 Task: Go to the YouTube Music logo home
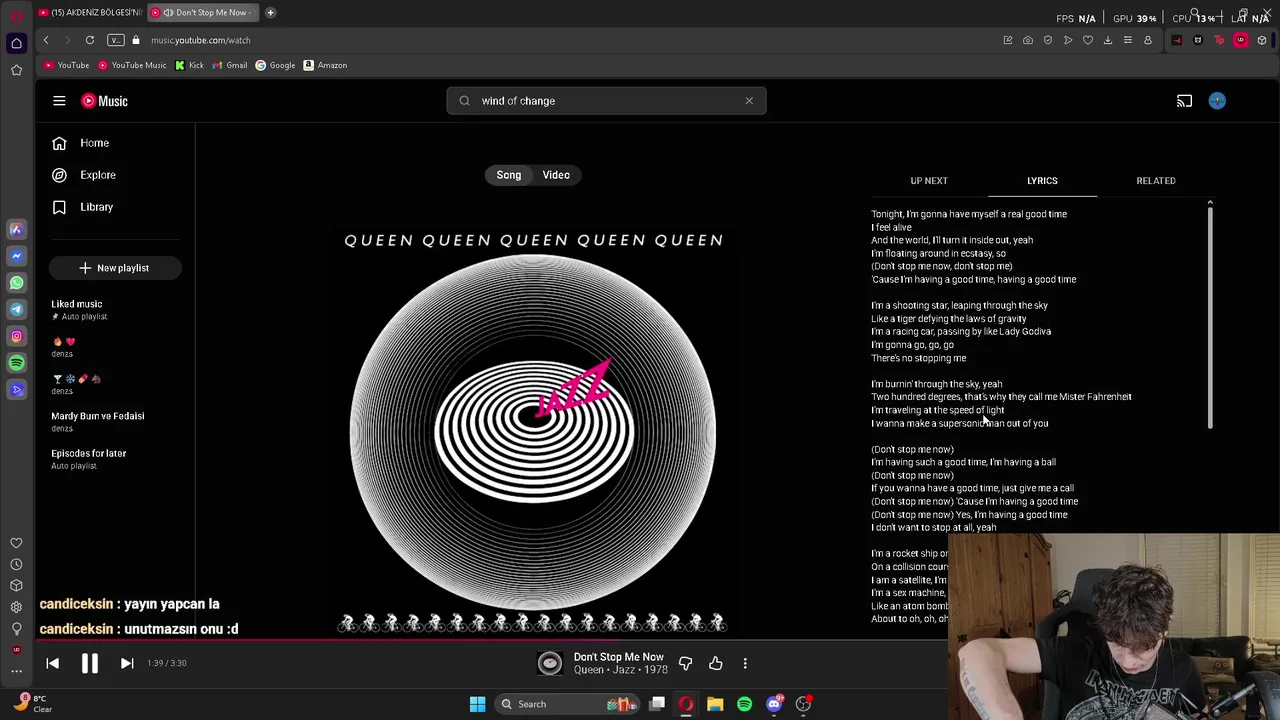[105, 101]
